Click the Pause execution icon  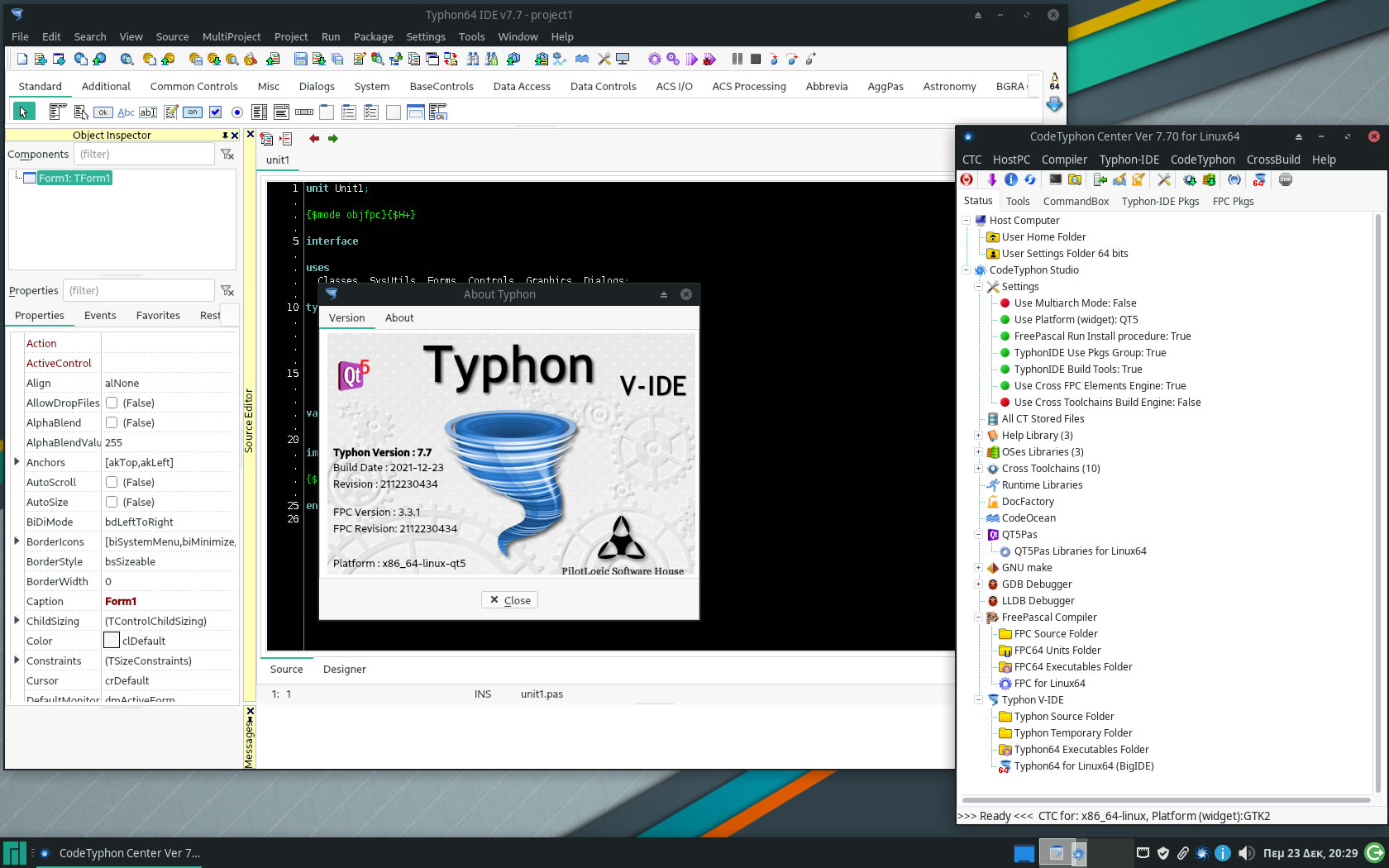pyautogui.click(x=737, y=59)
